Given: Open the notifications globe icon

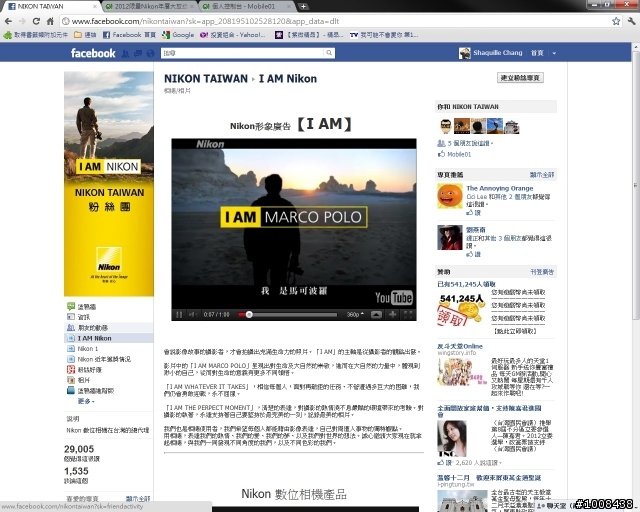Looking at the screenshot, I should (150, 53).
